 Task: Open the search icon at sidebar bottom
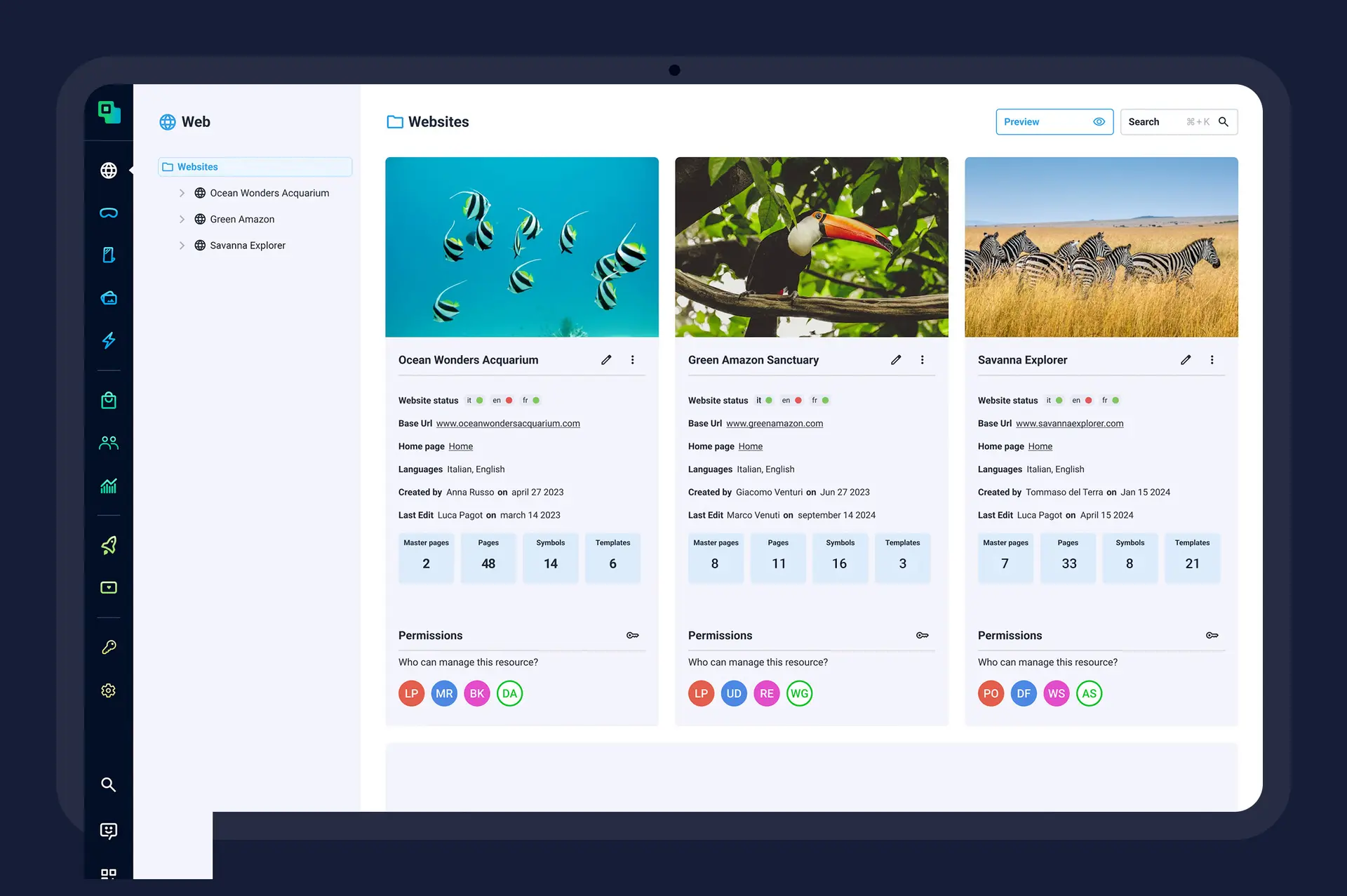click(x=109, y=785)
